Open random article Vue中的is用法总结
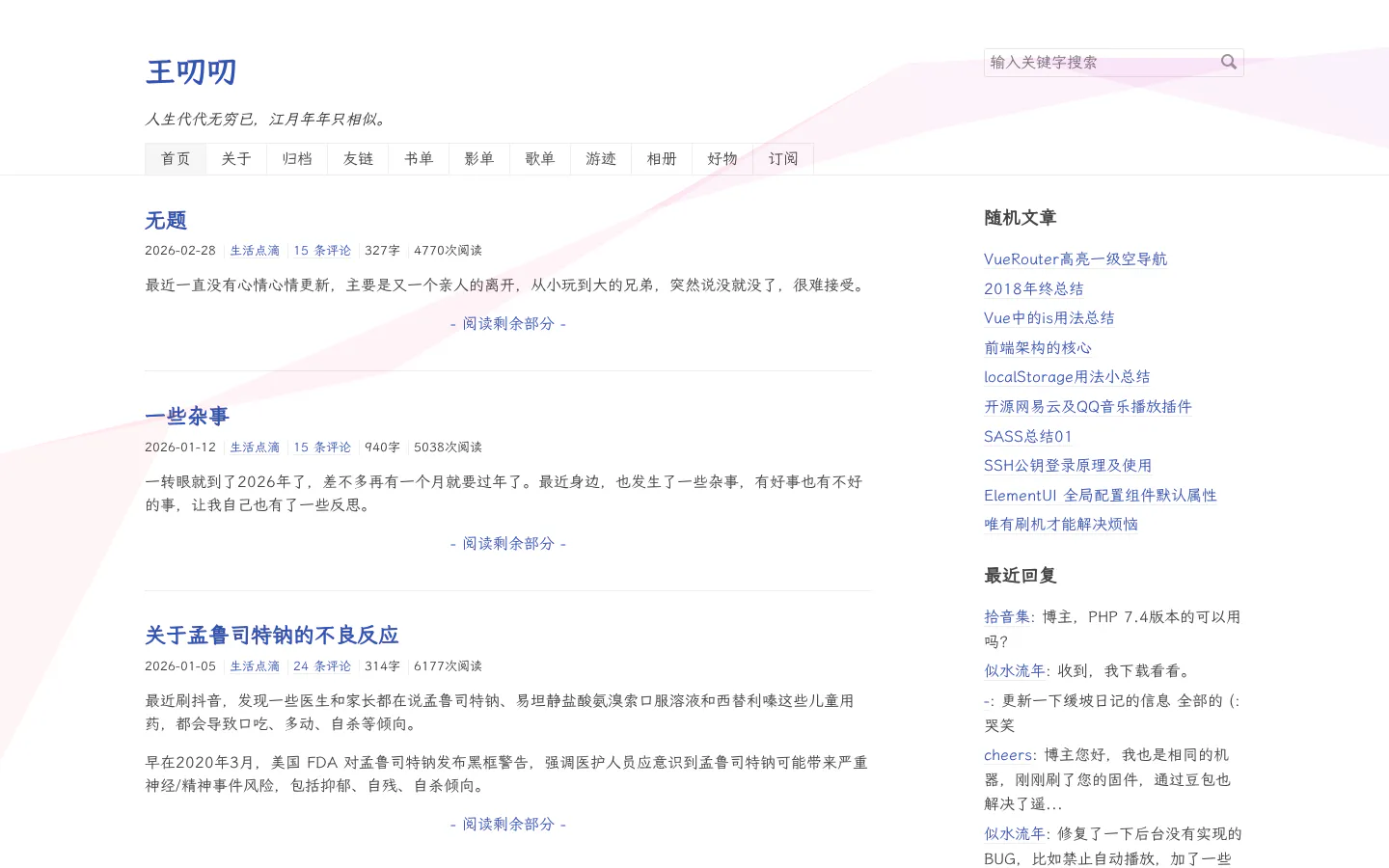Screen dimensions: 1389x868 1049,318
